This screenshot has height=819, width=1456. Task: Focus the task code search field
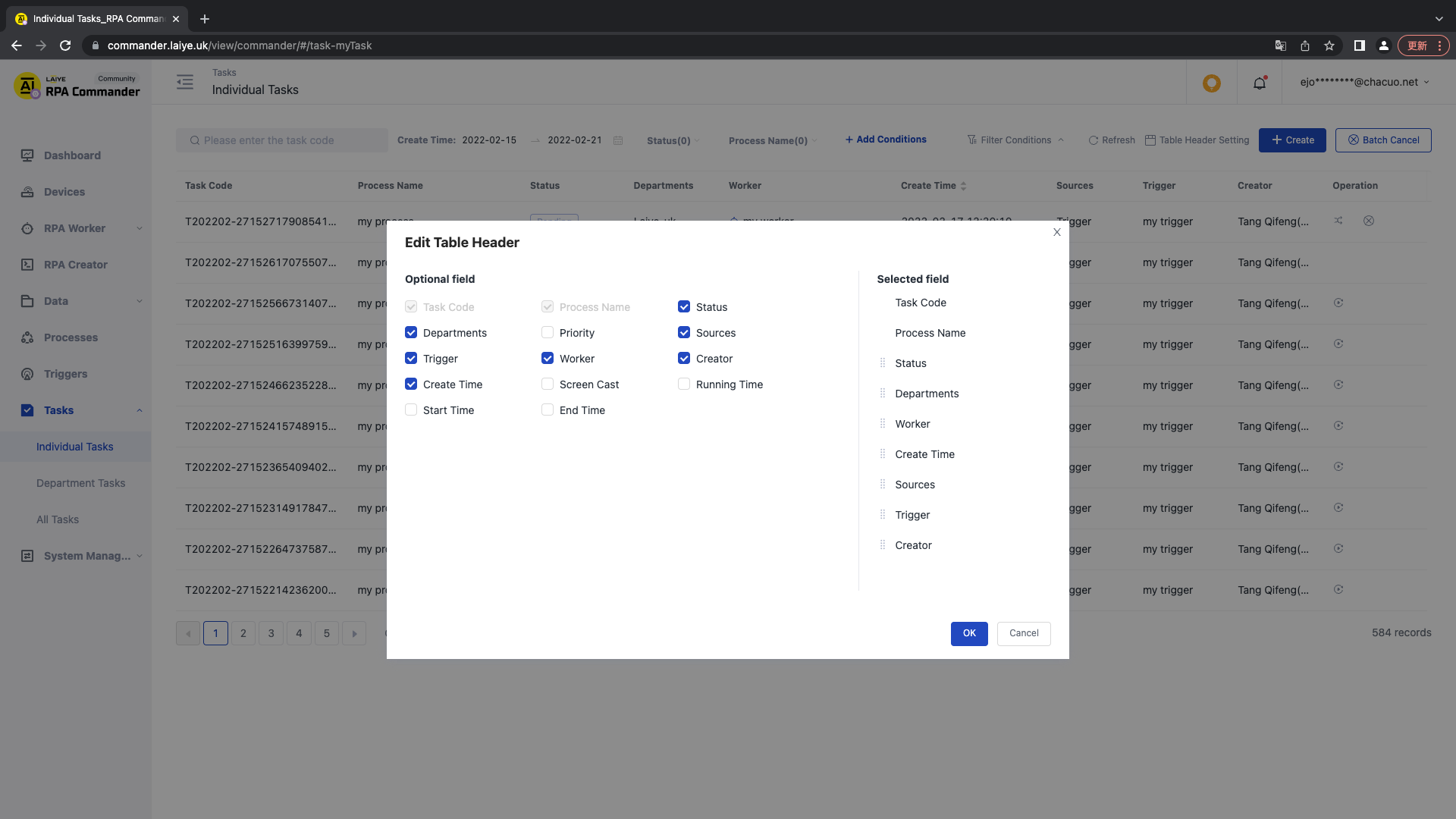282,140
